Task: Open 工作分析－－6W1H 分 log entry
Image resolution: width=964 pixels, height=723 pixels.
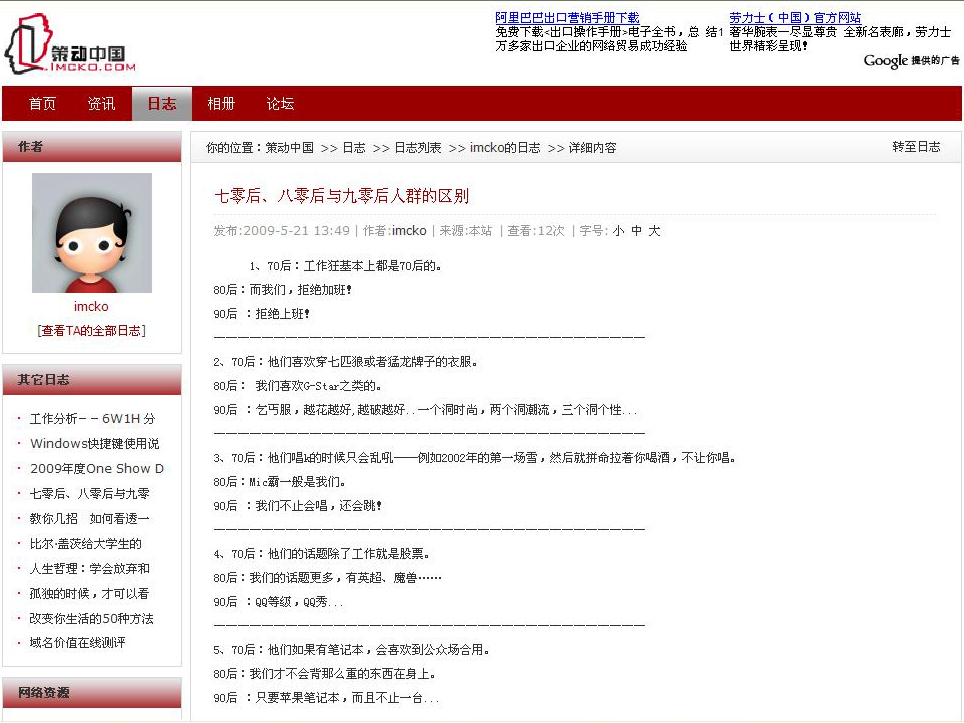Action: pos(92,419)
